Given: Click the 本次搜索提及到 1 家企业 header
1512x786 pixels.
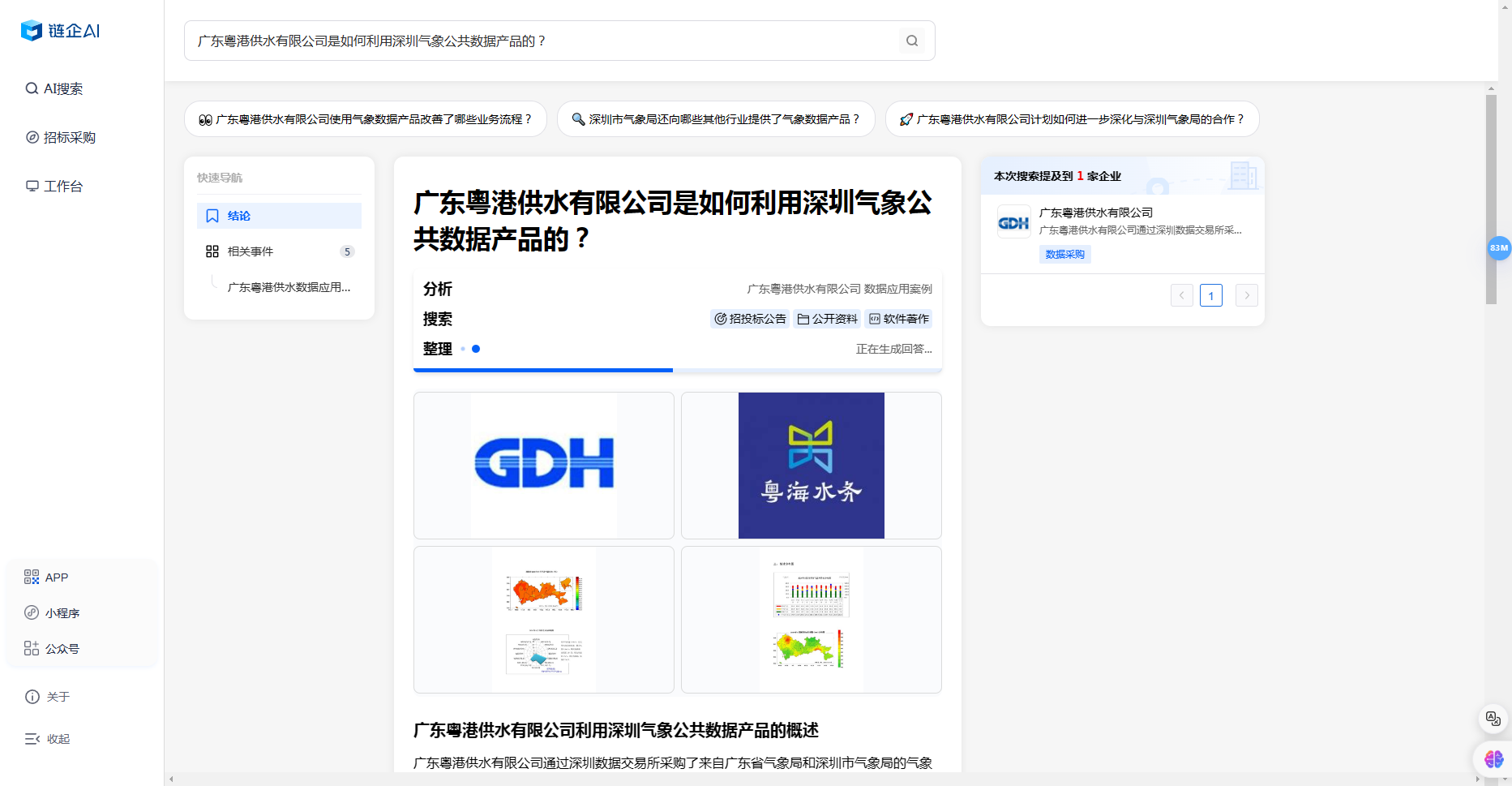Looking at the screenshot, I should coord(1057,176).
